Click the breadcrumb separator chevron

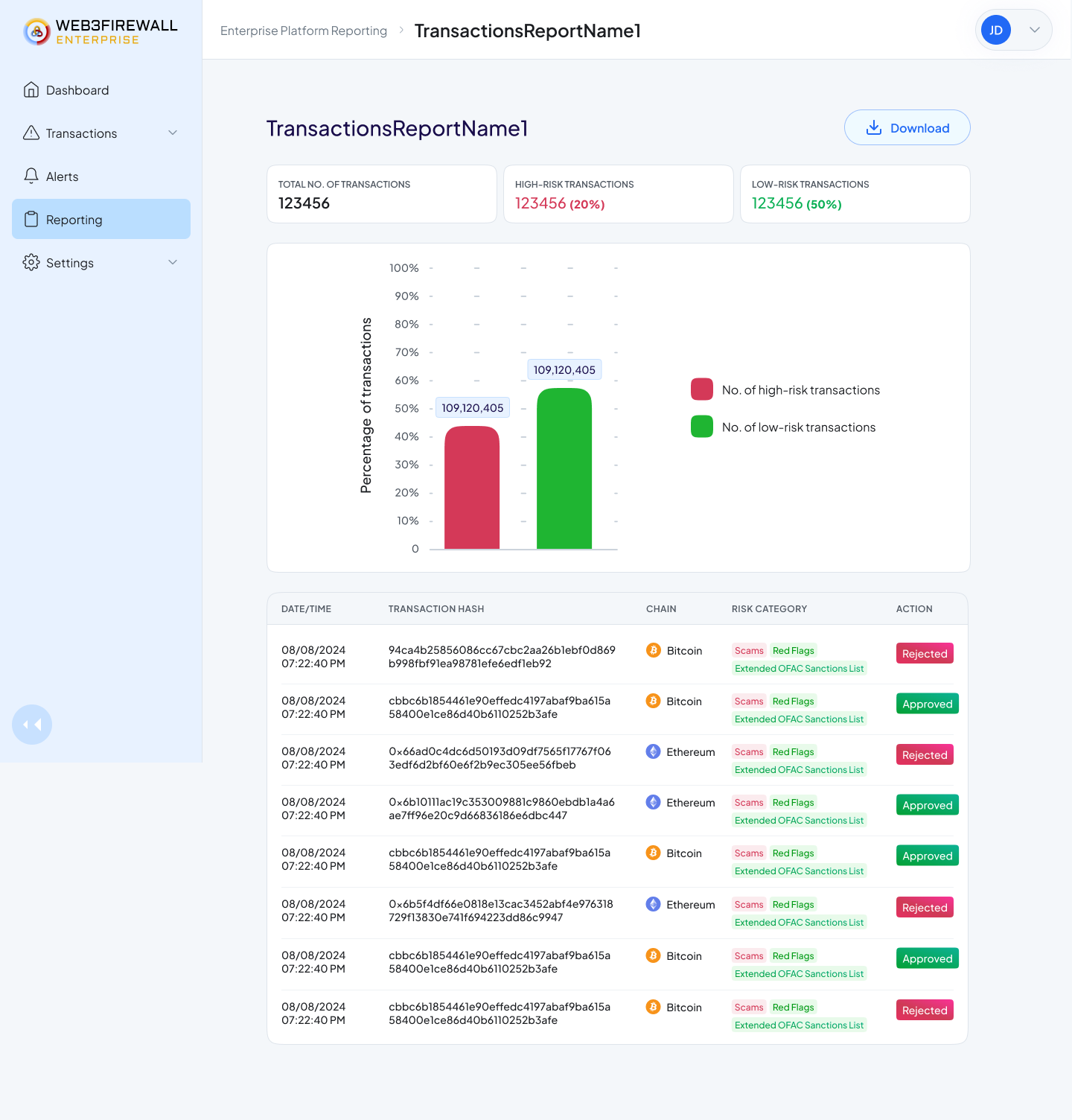401,31
